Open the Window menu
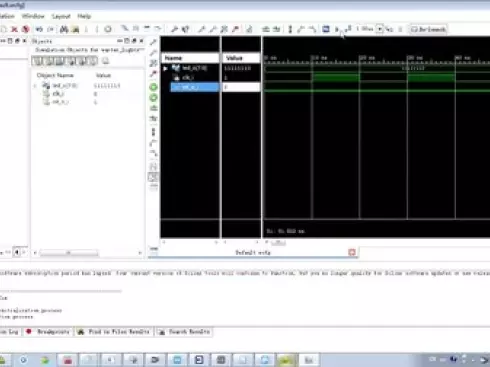The height and width of the screenshot is (367, 490). tap(33, 16)
